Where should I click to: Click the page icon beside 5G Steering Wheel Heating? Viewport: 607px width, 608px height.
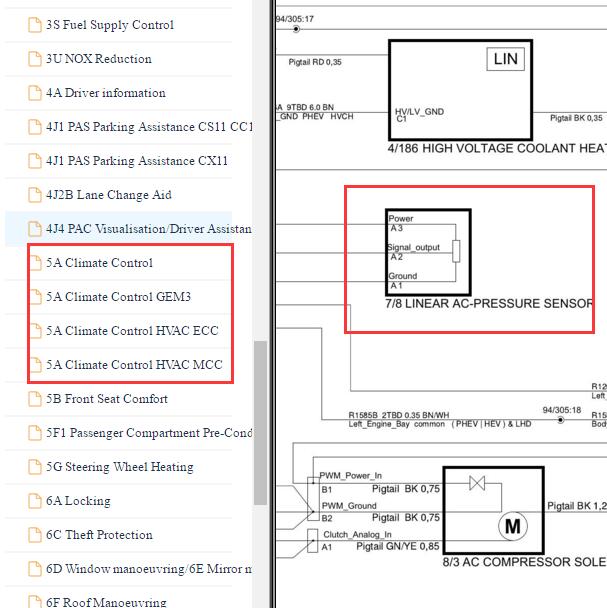(35, 467)
